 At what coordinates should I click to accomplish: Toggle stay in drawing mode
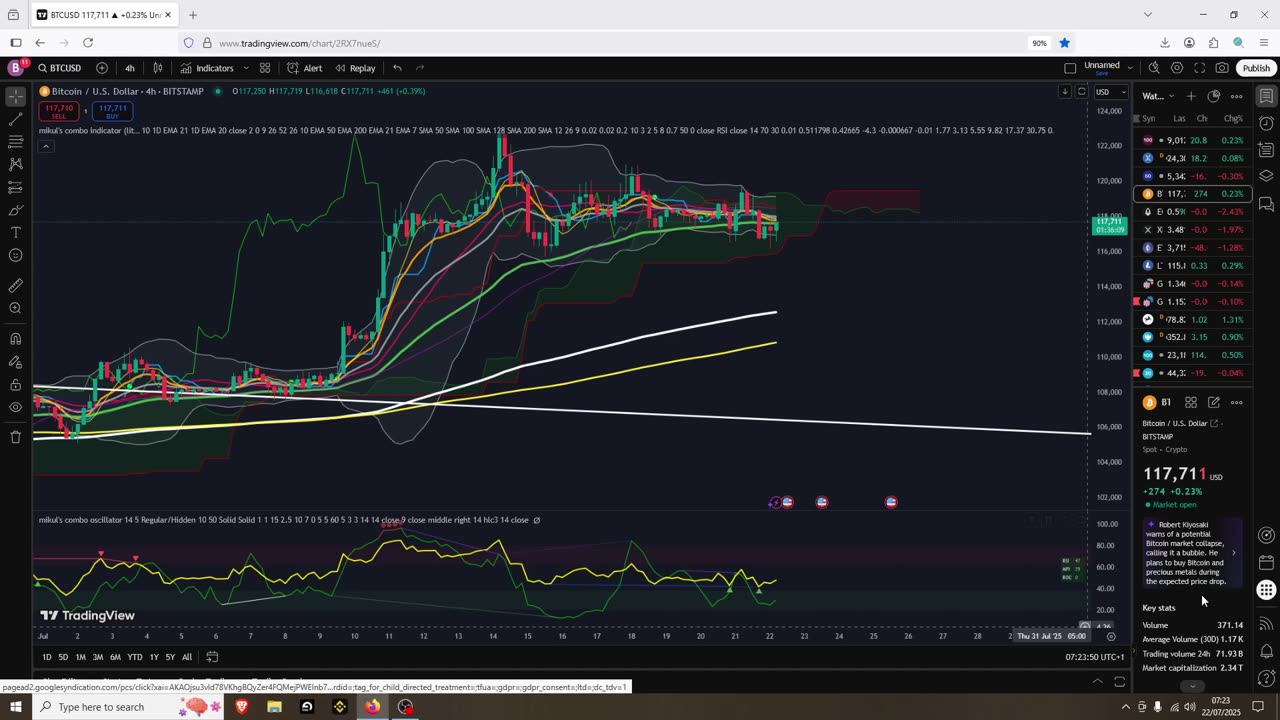pyautogui.click(x=15, y=362)
